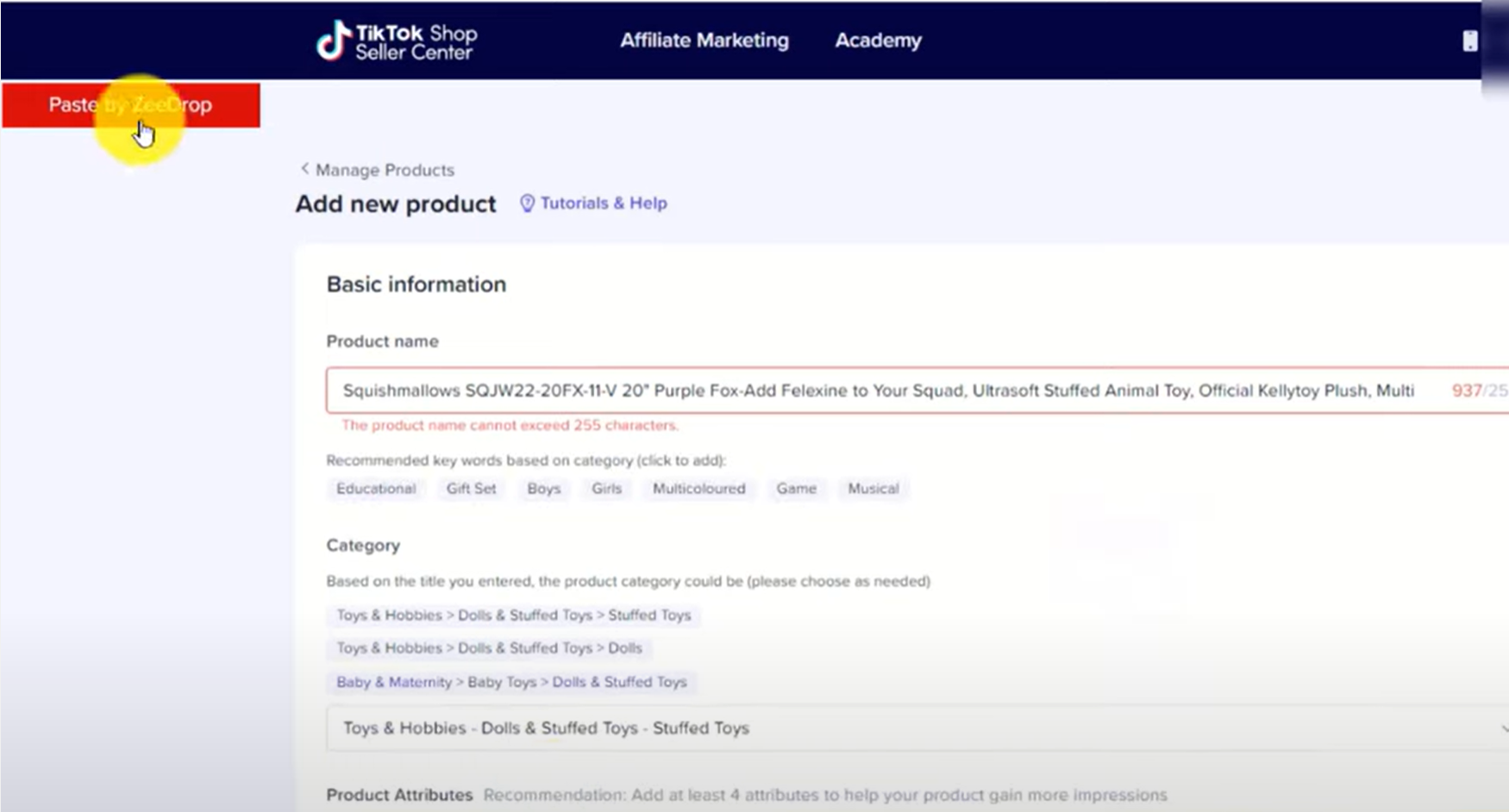Choose Dolls & Stuffed Toys > Dolls suggestion

pyautogui.click(x=489, y=648)
